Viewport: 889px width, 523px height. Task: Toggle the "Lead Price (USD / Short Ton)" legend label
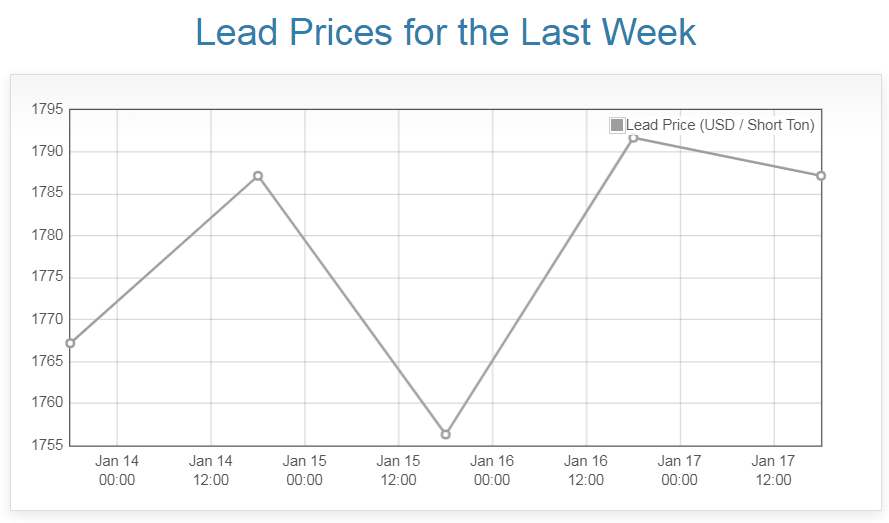(720, 125)
